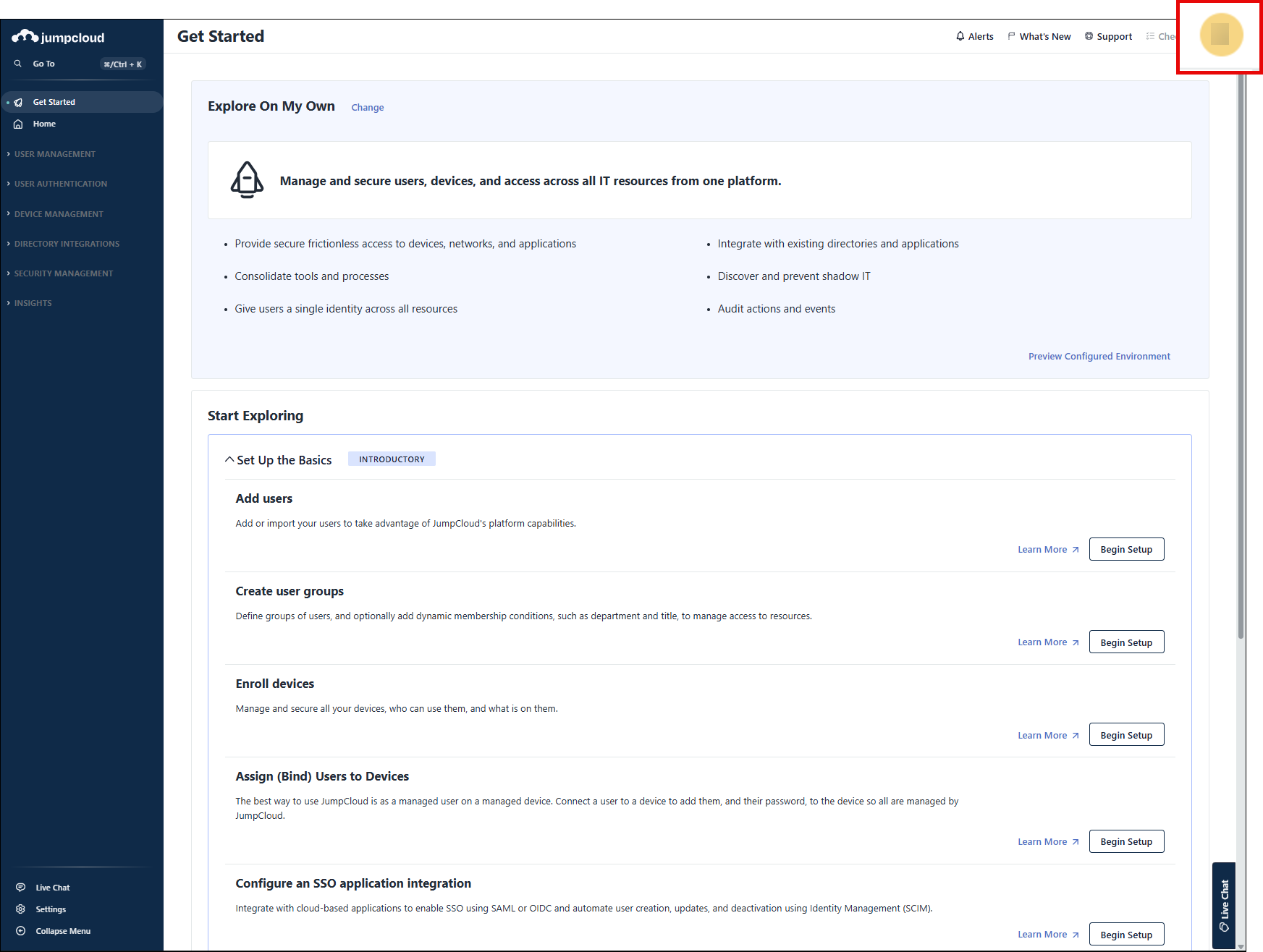
Task: Go to Home in sidebar
Action: click(44, 124)
